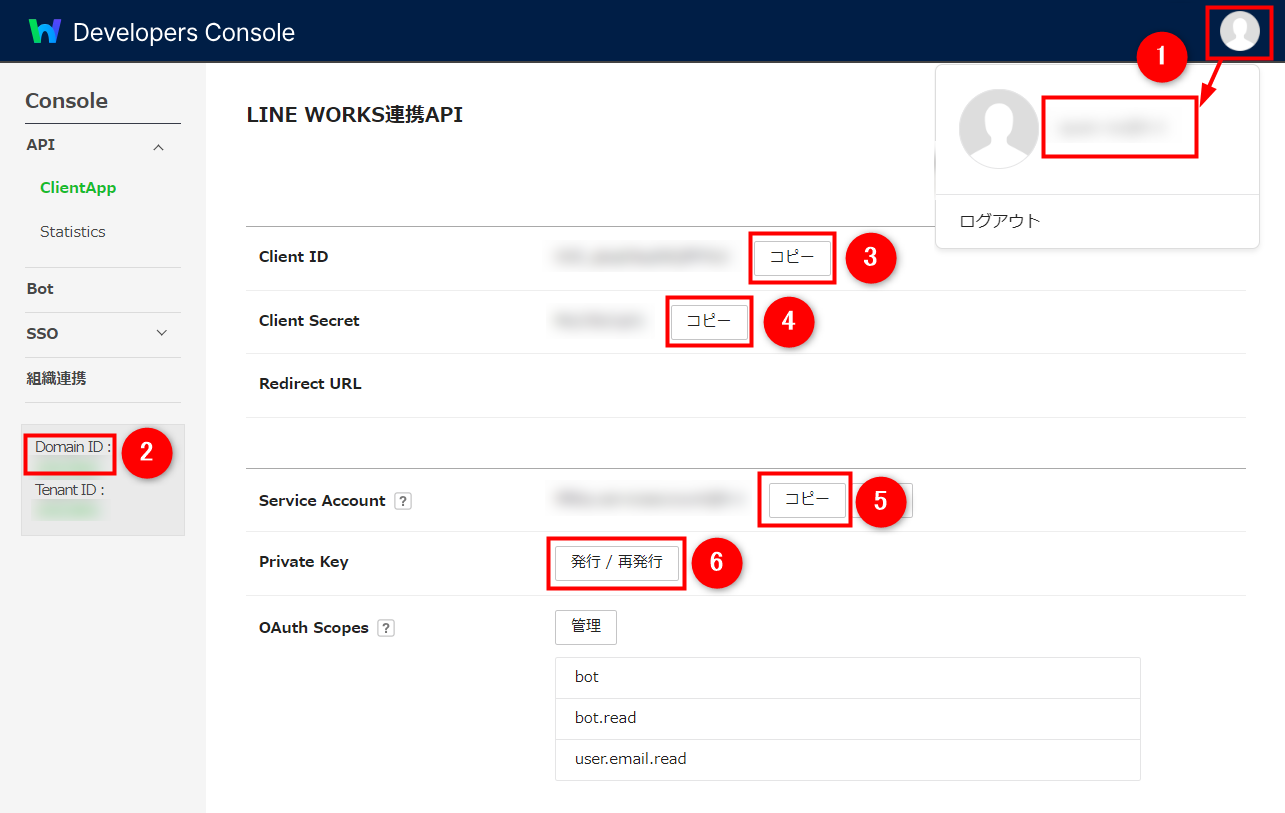Screen dimensions: 1285x813
Task: Click the Client ID label
Action: 293,257
